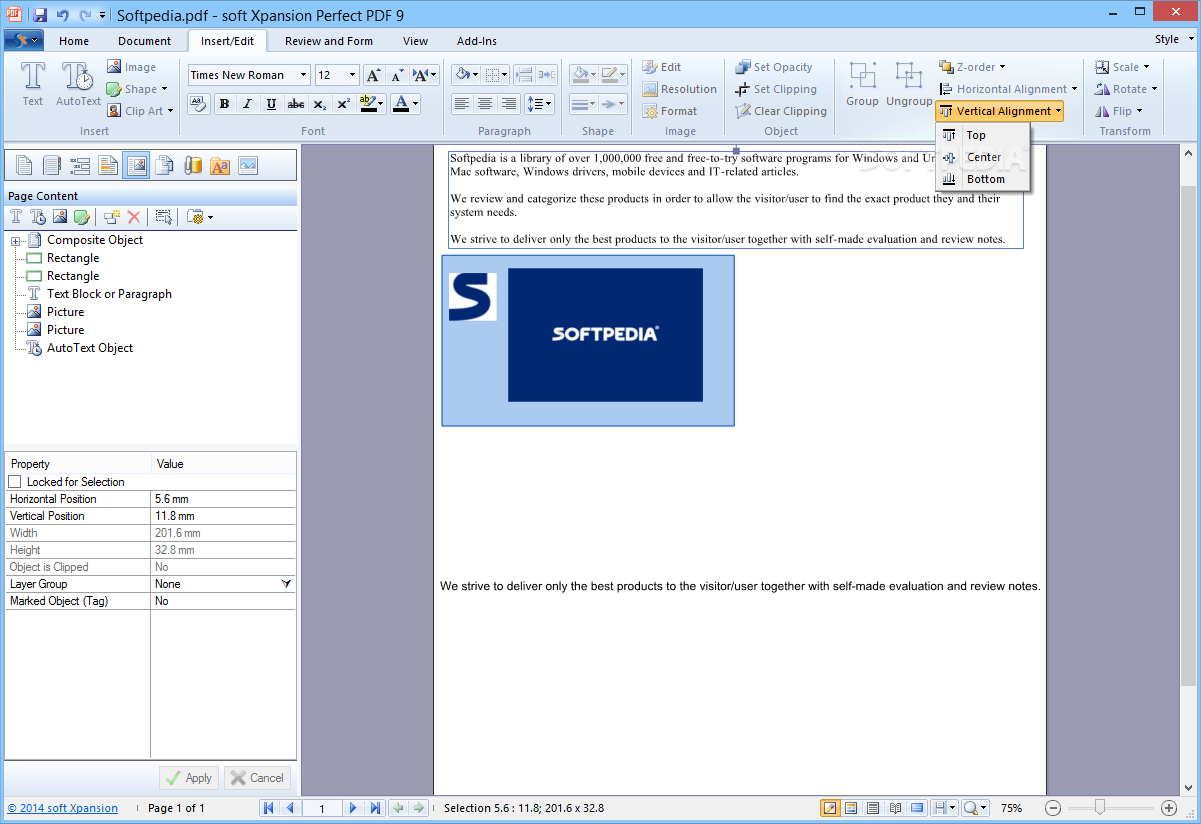
Task: Open the Rotate dropdown
Action: point(1126,89)
